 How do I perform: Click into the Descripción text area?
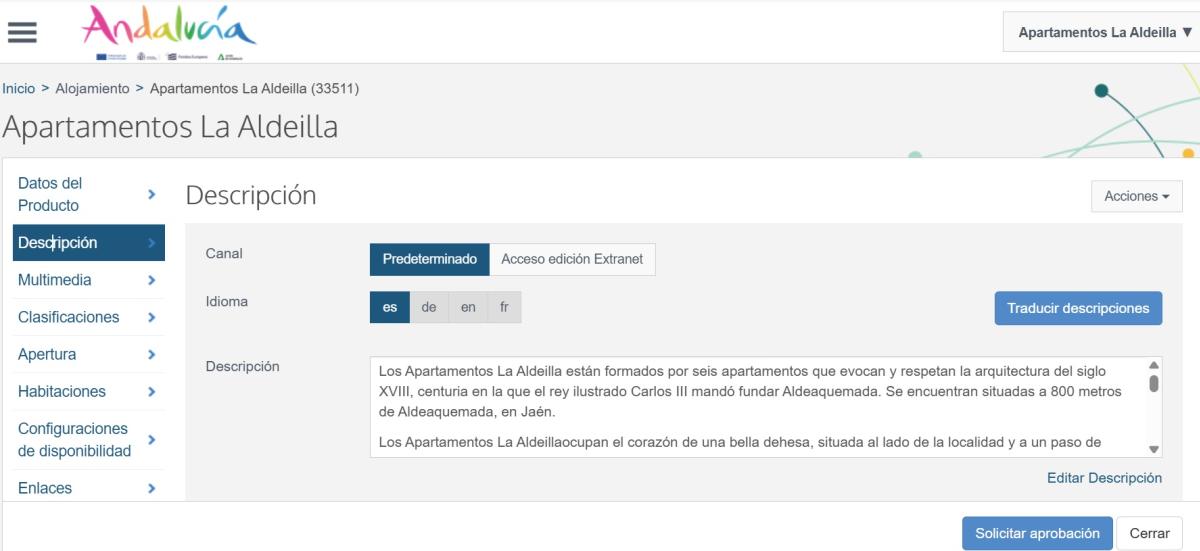click(x=750, y=407)
